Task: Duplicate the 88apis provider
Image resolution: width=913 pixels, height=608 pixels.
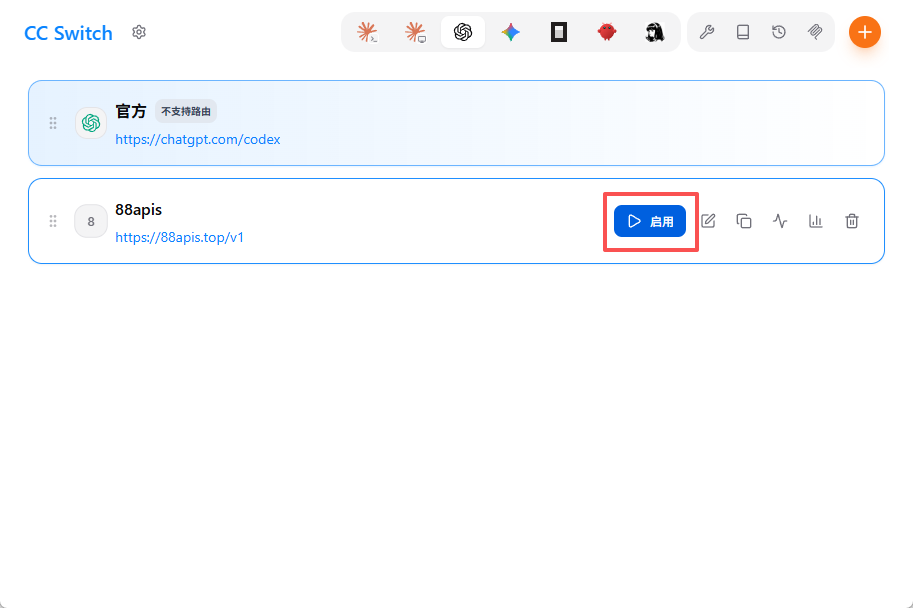Action: click(x=744, y=221)
